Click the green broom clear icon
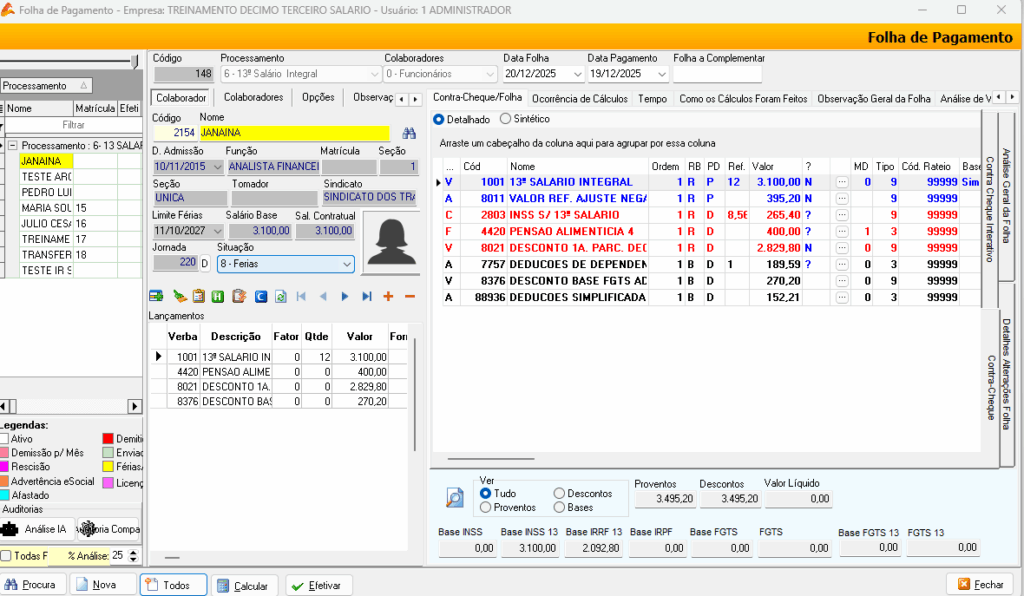The image size is (1024, 596). [x=178, y=296]
